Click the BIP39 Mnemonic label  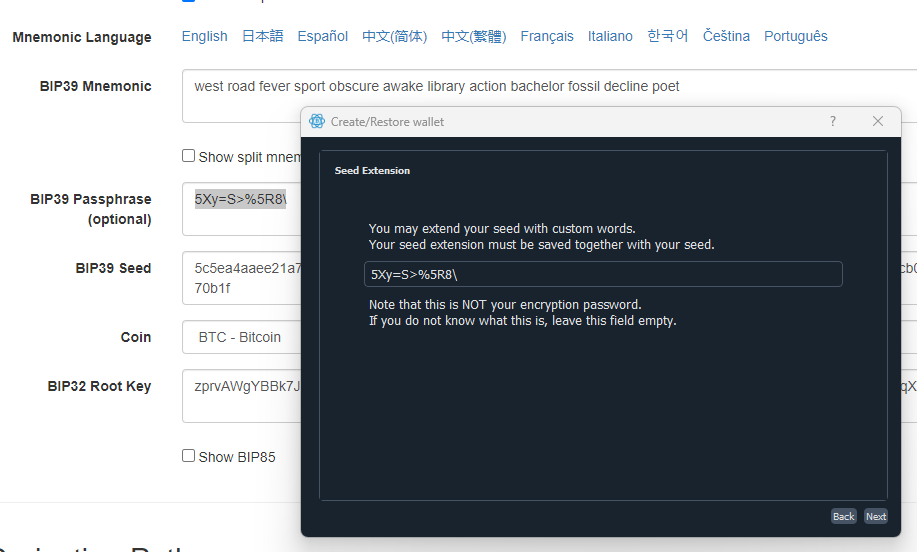95,87
